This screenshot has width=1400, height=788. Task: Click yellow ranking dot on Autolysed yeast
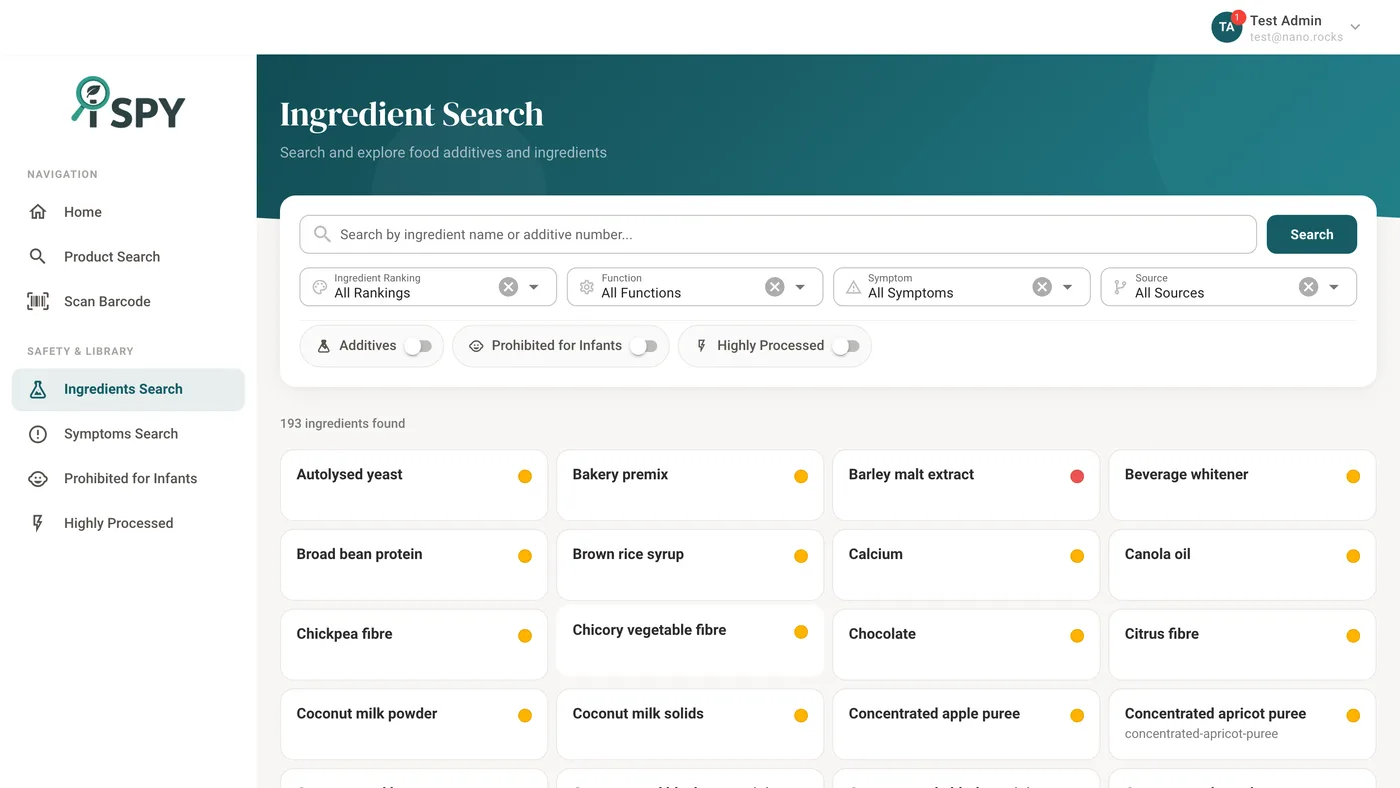coord(525,476)
